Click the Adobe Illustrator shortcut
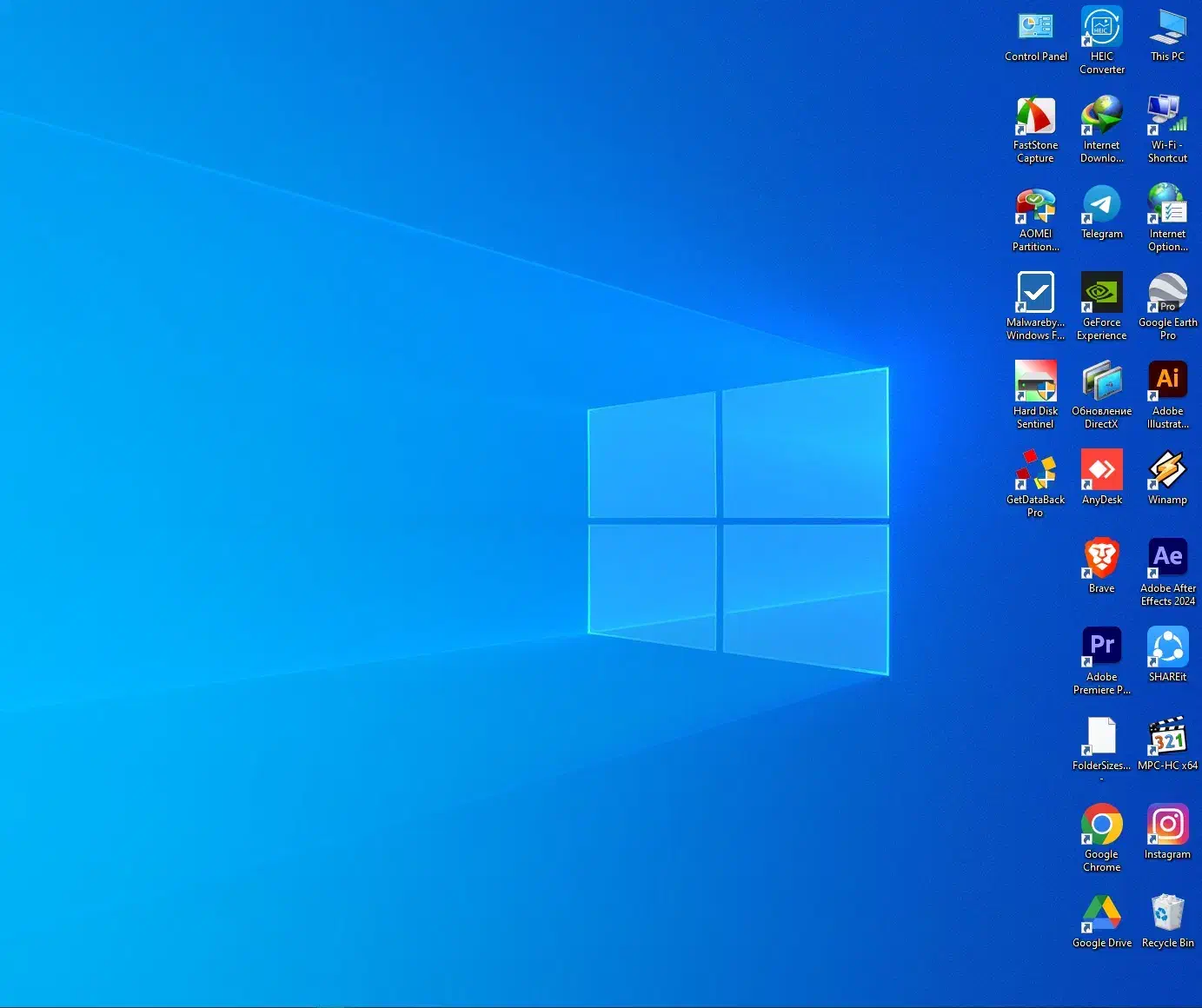This screenshot has width=1202, height=1008. 1167,383
